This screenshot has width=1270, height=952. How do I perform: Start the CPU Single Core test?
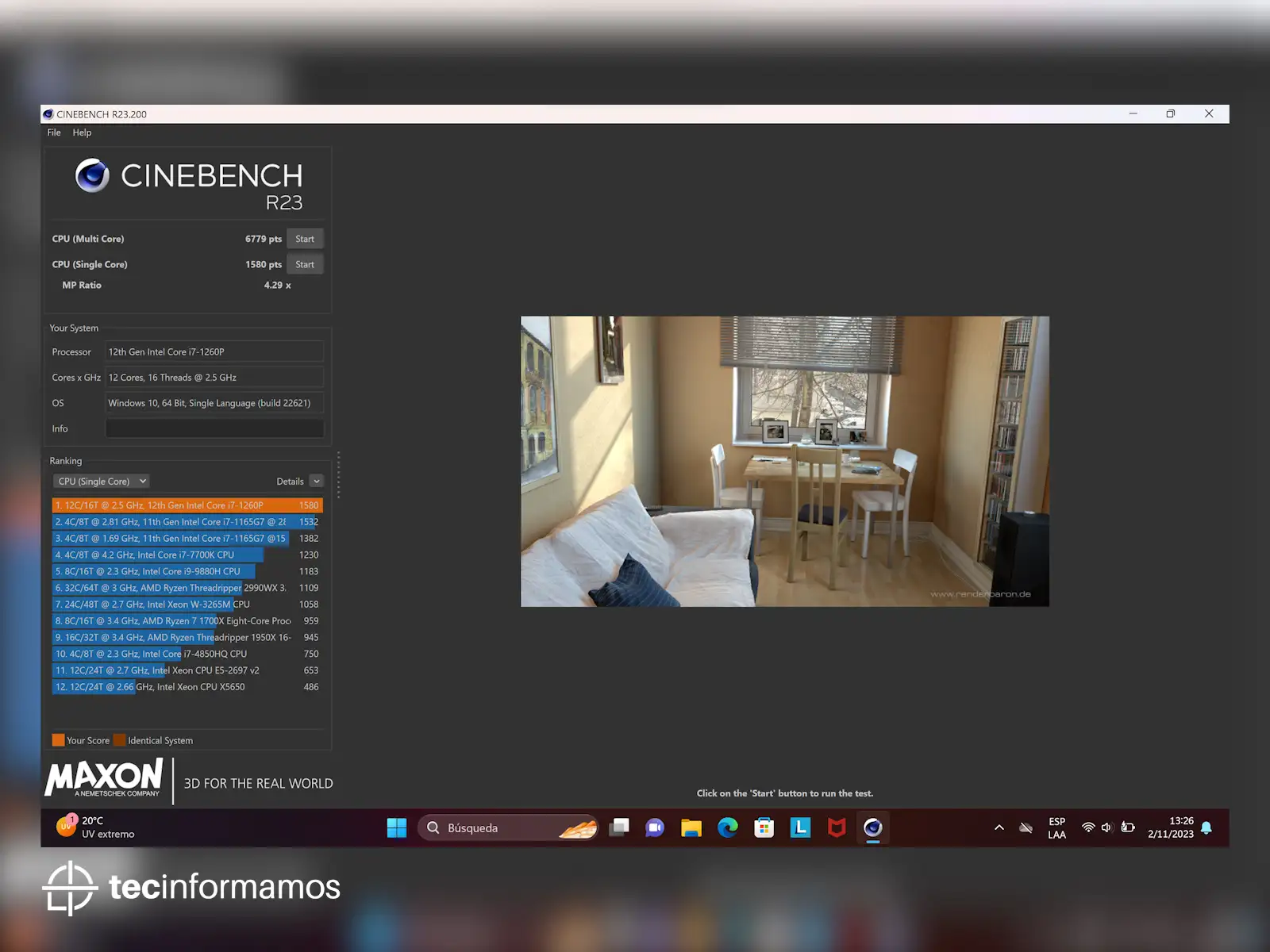pyautogui.click(x=305, y=264)
